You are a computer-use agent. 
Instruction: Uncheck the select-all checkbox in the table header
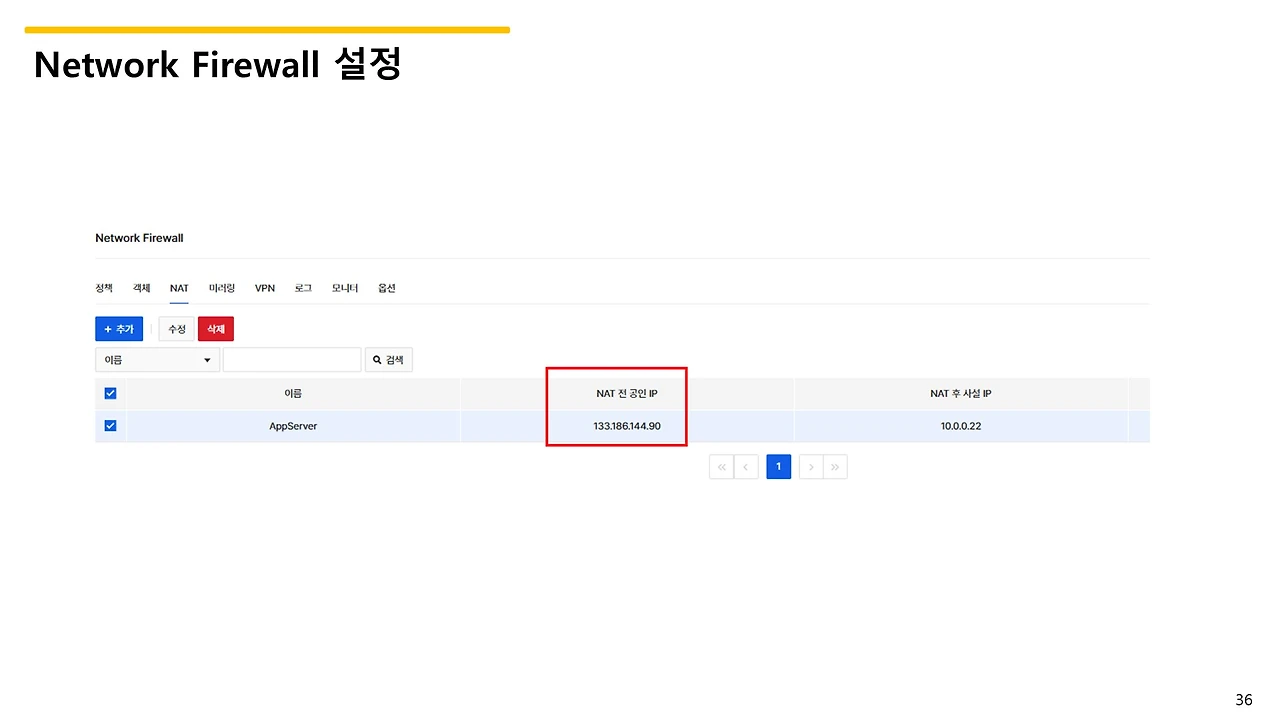[x=110, y=393]
